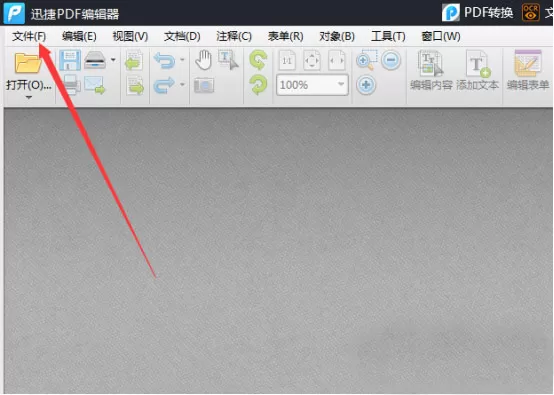Viewport: 554px width, 395px height.
Task: Open the 编辑(E) menu
Action: 79,36
